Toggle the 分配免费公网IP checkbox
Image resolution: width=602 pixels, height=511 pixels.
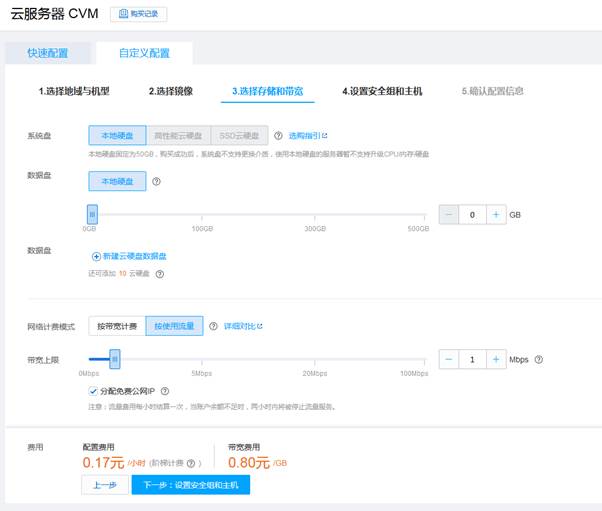(x=93, y=391)
